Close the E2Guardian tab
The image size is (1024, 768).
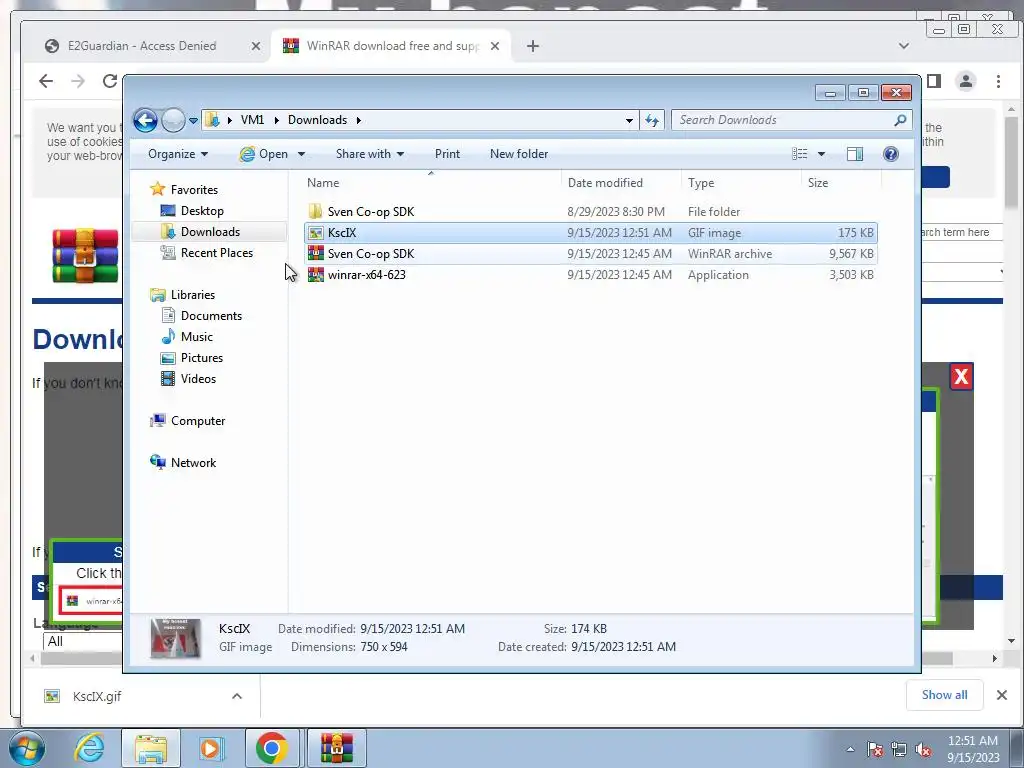tap(255, 46)
